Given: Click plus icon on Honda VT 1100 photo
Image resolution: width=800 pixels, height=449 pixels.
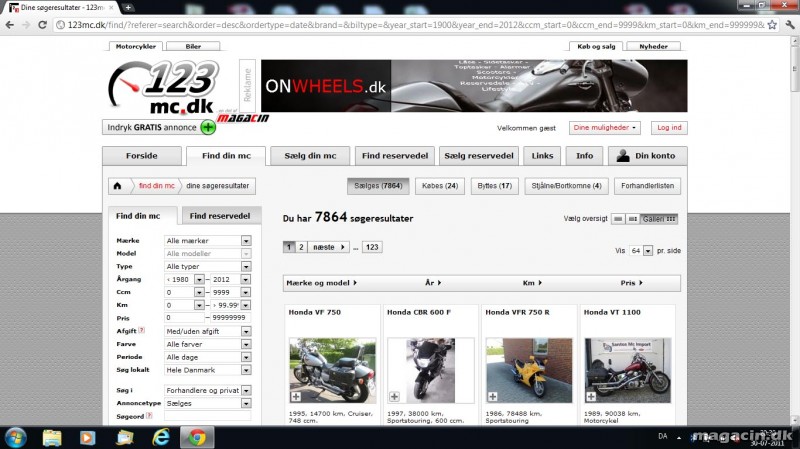Looking at the screenshot, I should tap(591, 396).
